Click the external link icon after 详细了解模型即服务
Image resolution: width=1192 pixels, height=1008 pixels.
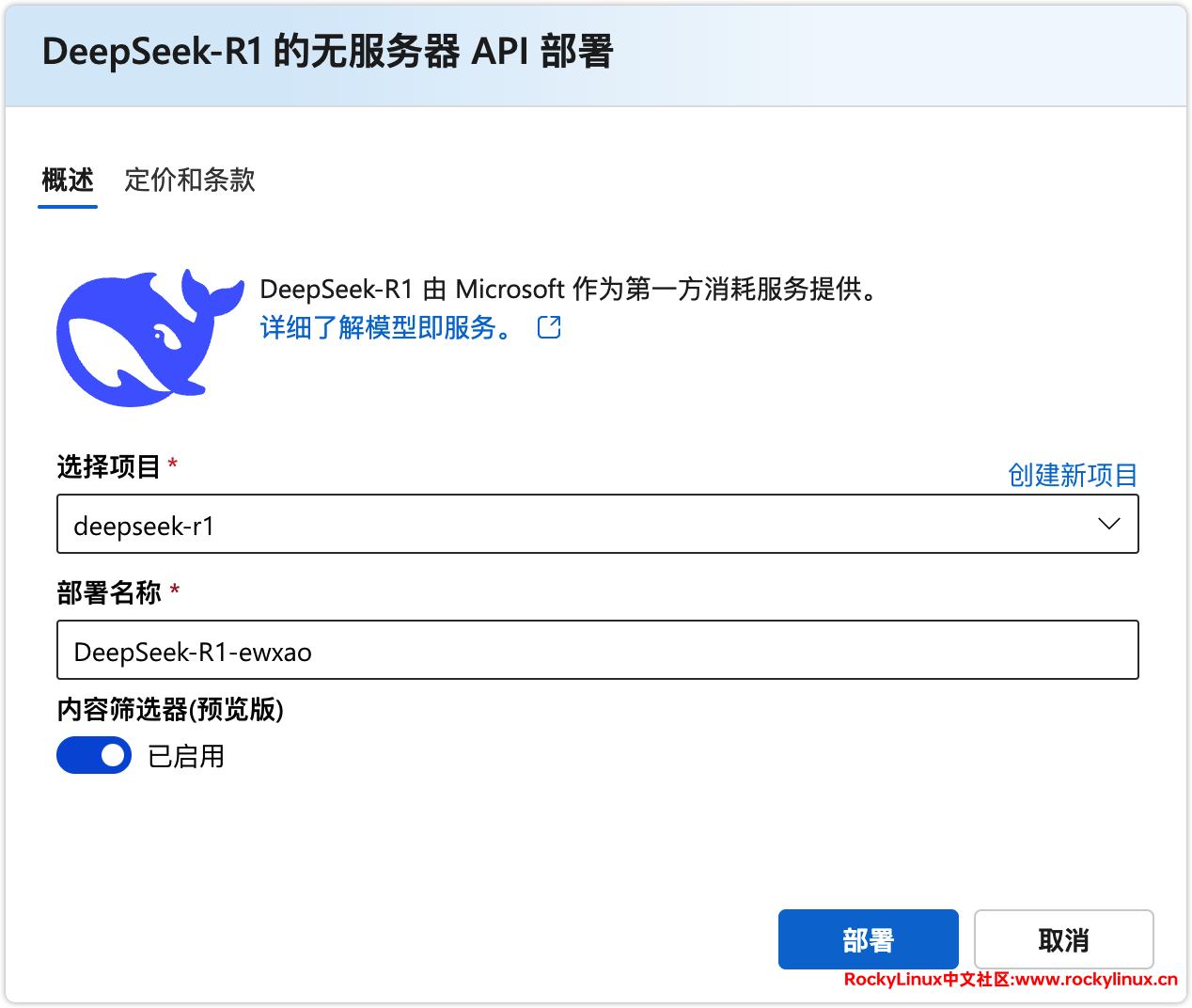tap(549, 327)
